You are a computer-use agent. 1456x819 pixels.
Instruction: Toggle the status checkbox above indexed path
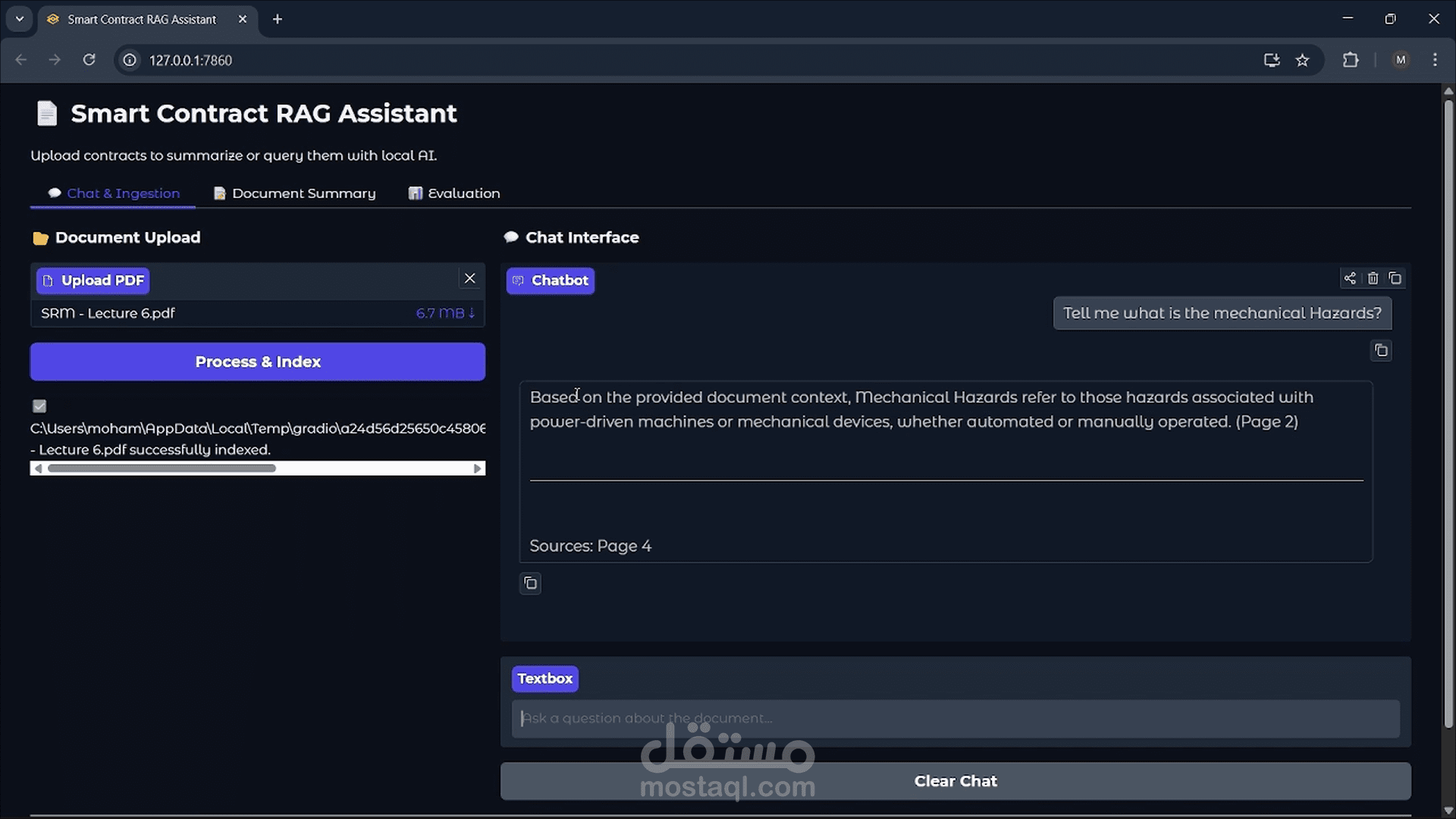39,406
